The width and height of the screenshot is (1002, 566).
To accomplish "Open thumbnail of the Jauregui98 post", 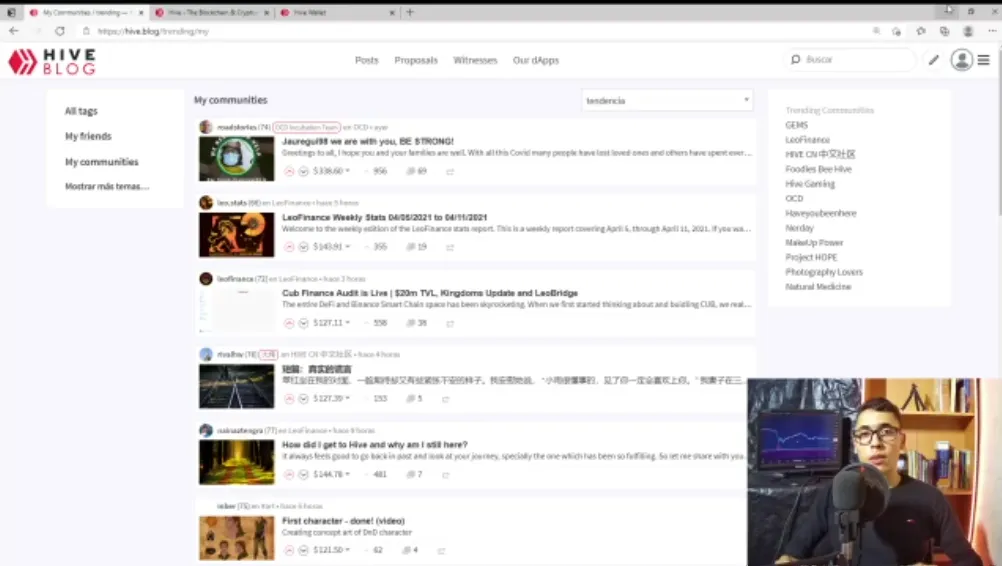I will coord(236,158).
